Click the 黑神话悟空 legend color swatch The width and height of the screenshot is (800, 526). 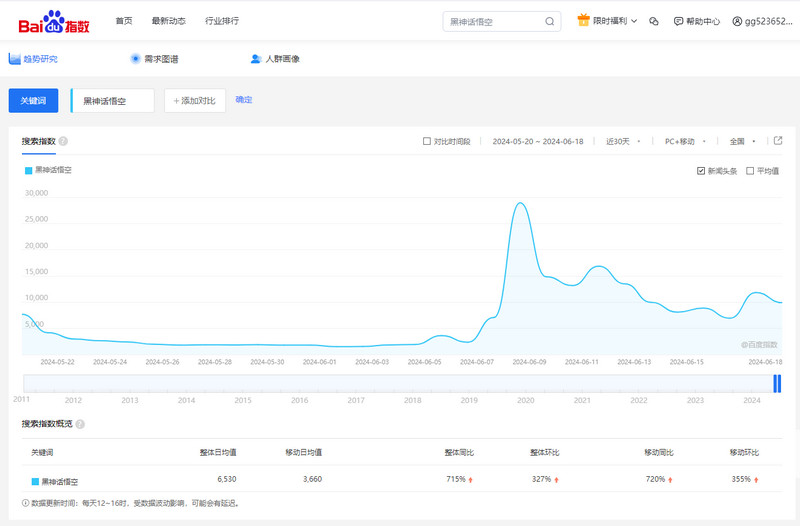pyautogui.click(x=29, y=170)
